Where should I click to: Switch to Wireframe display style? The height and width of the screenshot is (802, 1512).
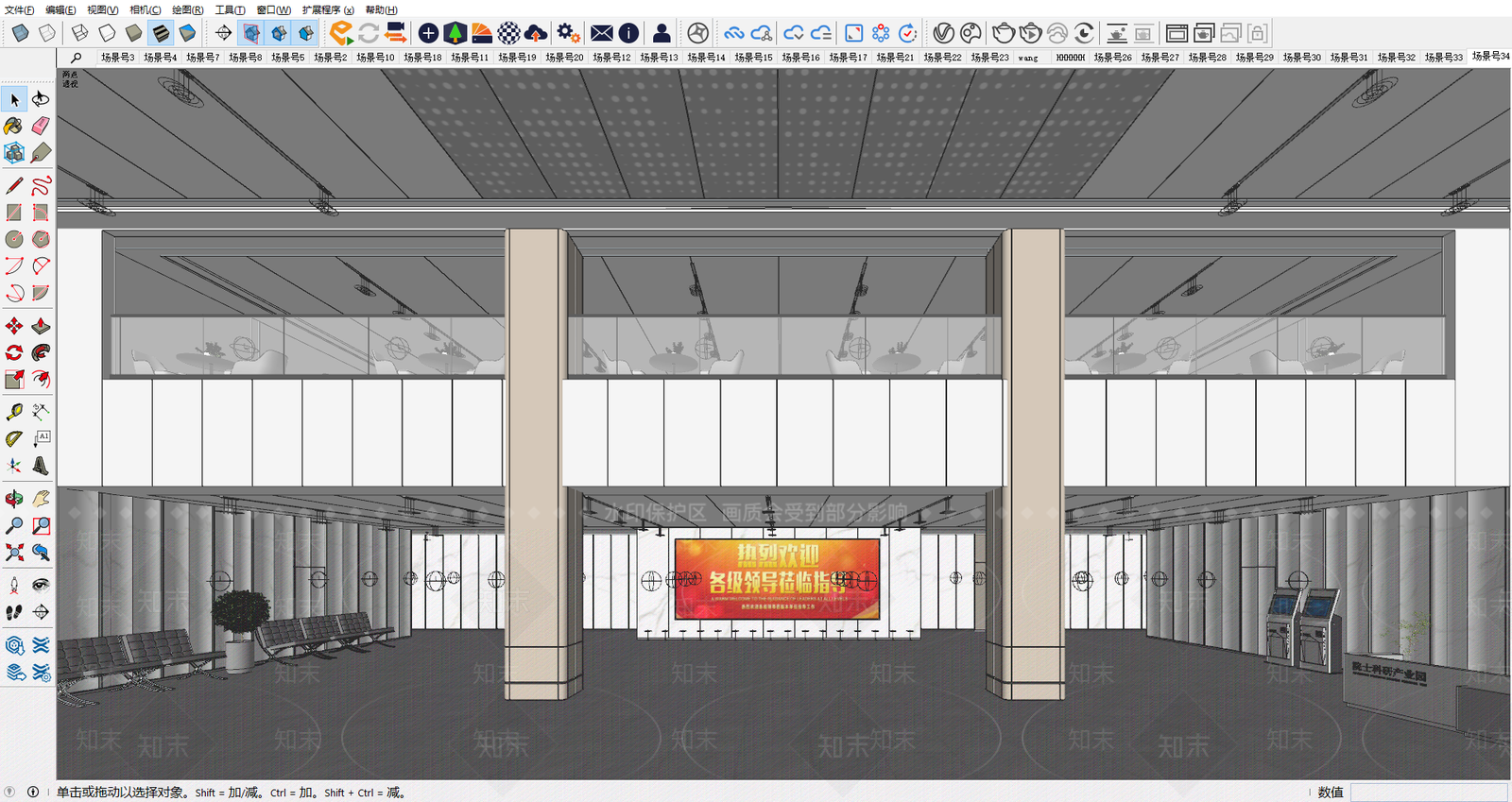pyautogui.click(x=80, y=33)
